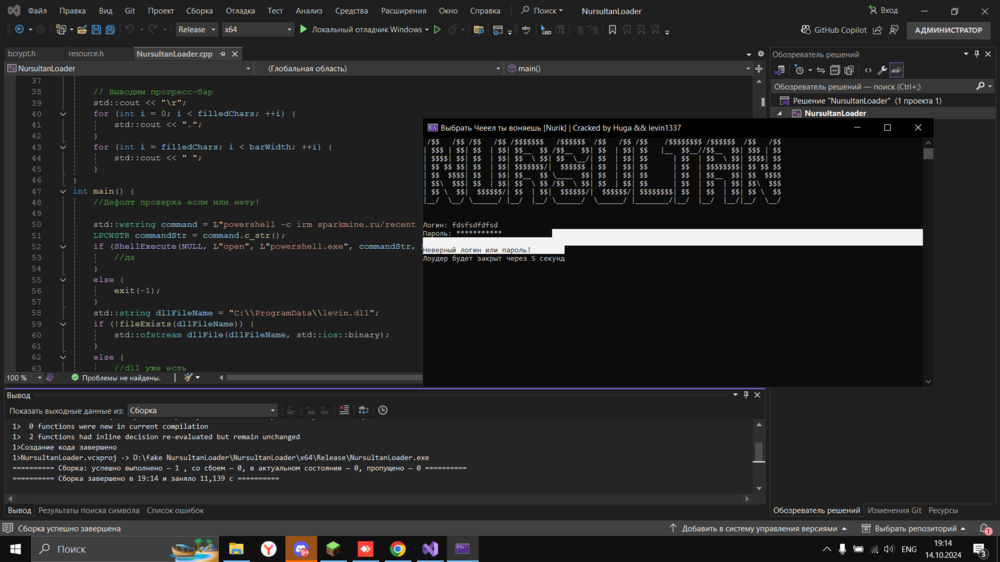Click the Solution Explorer search field

coord(872,86)
